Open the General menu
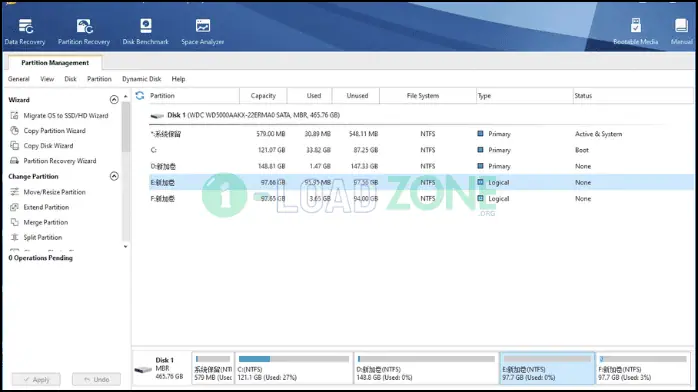Screen dimensions: 698x392 pos(19,79)
